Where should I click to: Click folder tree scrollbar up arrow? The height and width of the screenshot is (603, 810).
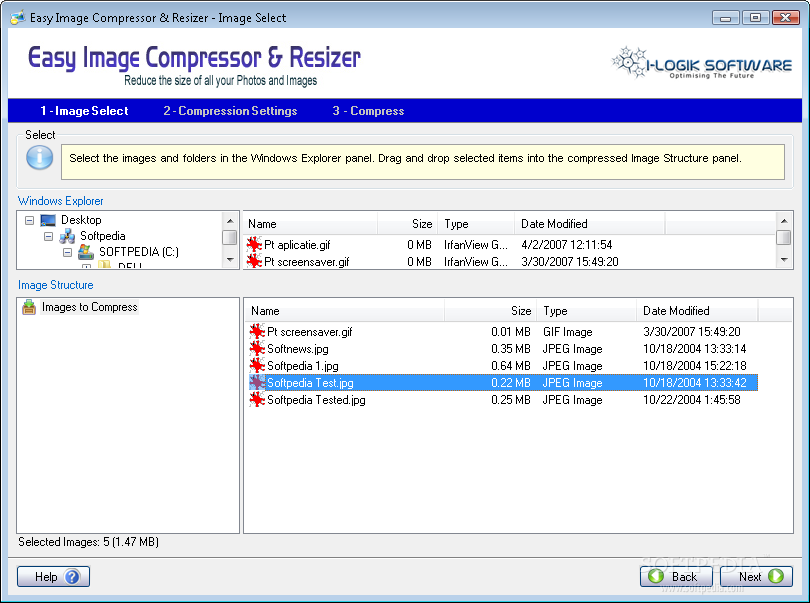pos(230,221)
